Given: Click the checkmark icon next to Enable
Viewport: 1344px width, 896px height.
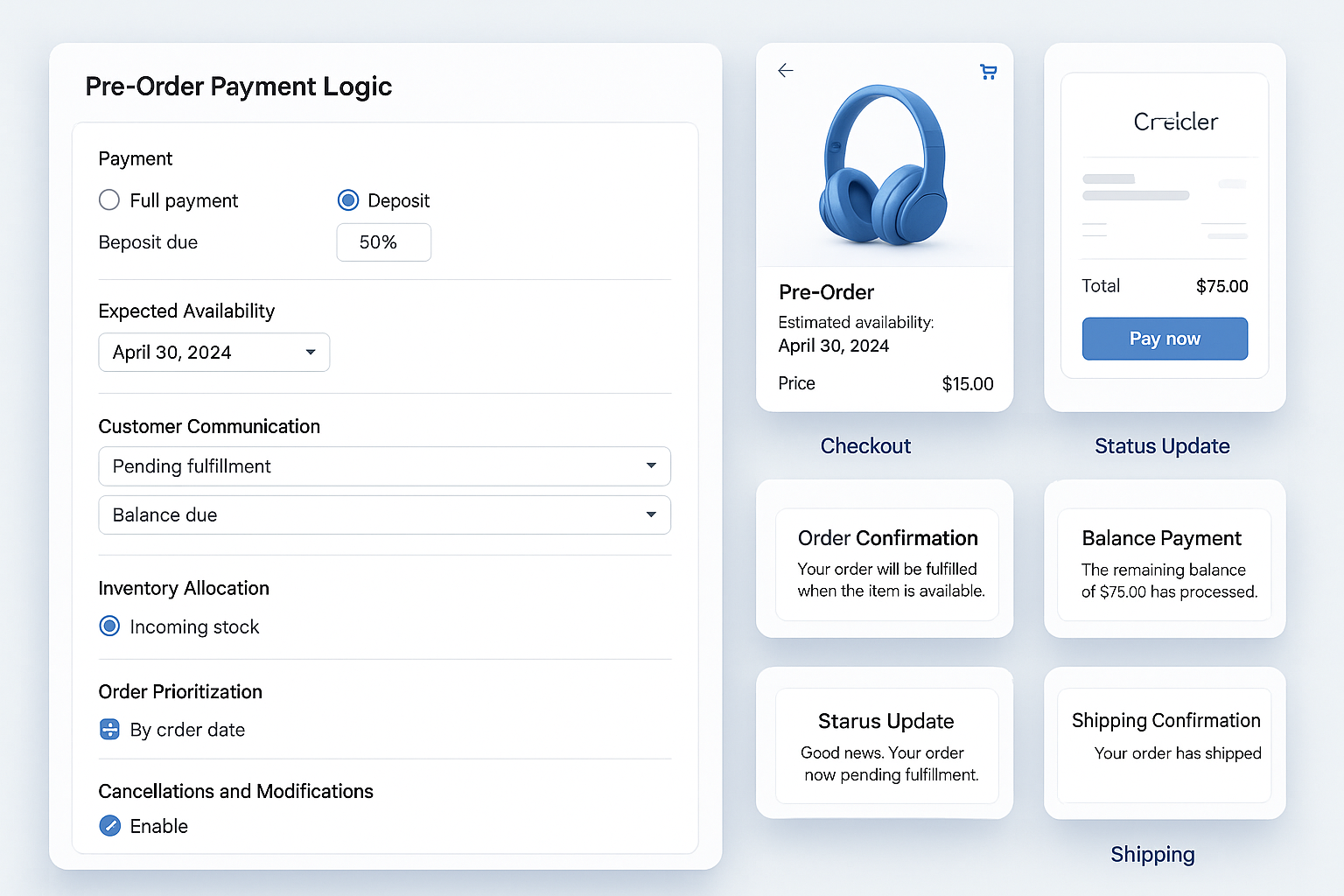Looking at the screenshot, I should [109, 825].
